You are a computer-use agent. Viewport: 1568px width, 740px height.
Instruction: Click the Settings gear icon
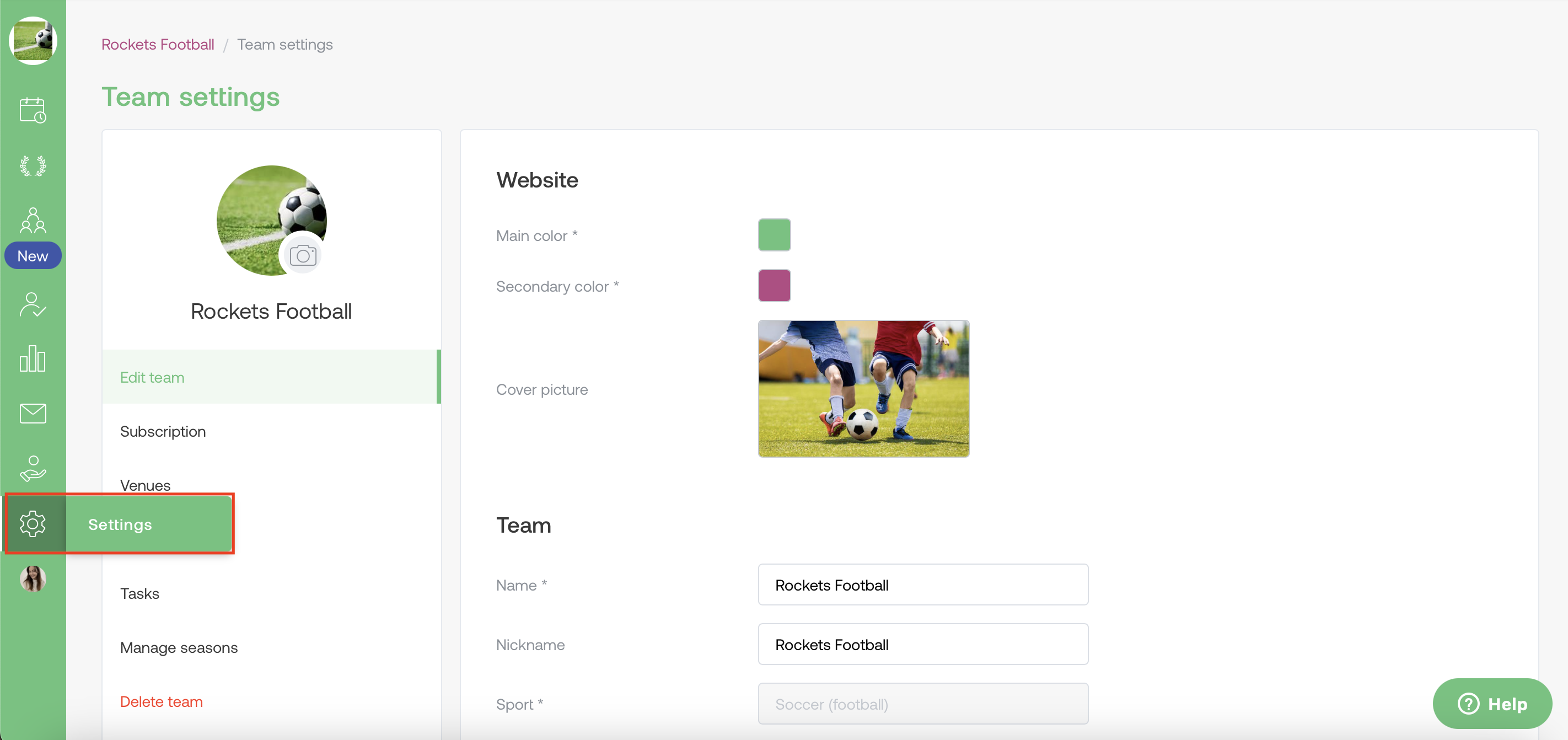(33, 523)
